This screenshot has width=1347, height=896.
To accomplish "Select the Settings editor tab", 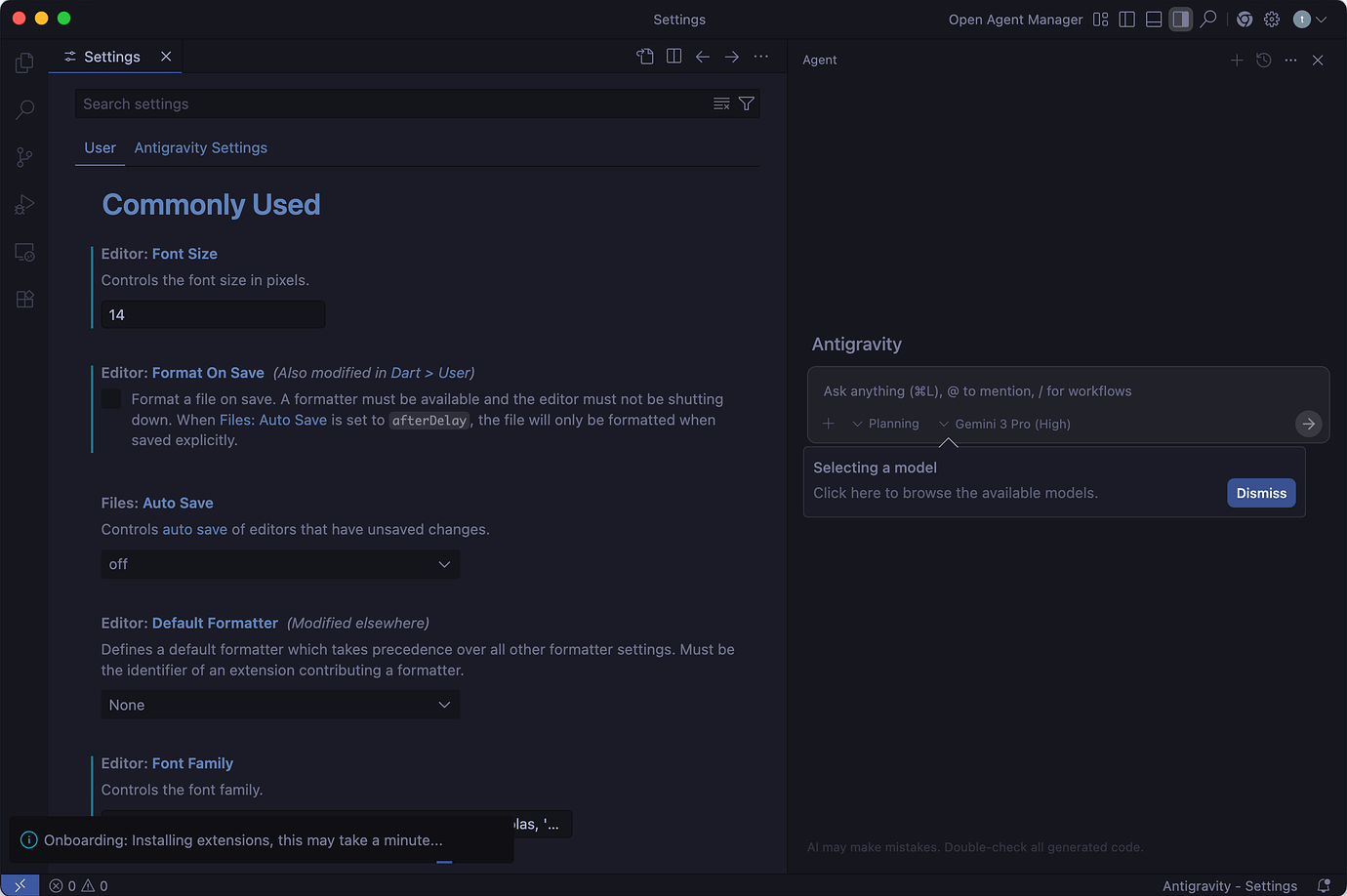I will [x=116, y=57].
